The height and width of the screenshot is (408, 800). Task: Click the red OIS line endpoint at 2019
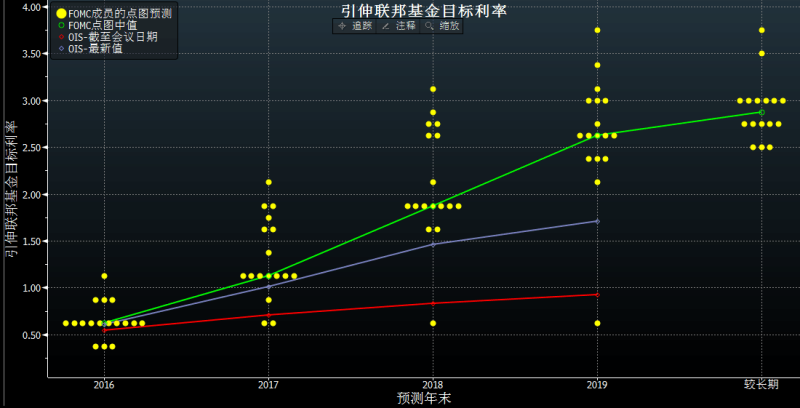(597, 294)
